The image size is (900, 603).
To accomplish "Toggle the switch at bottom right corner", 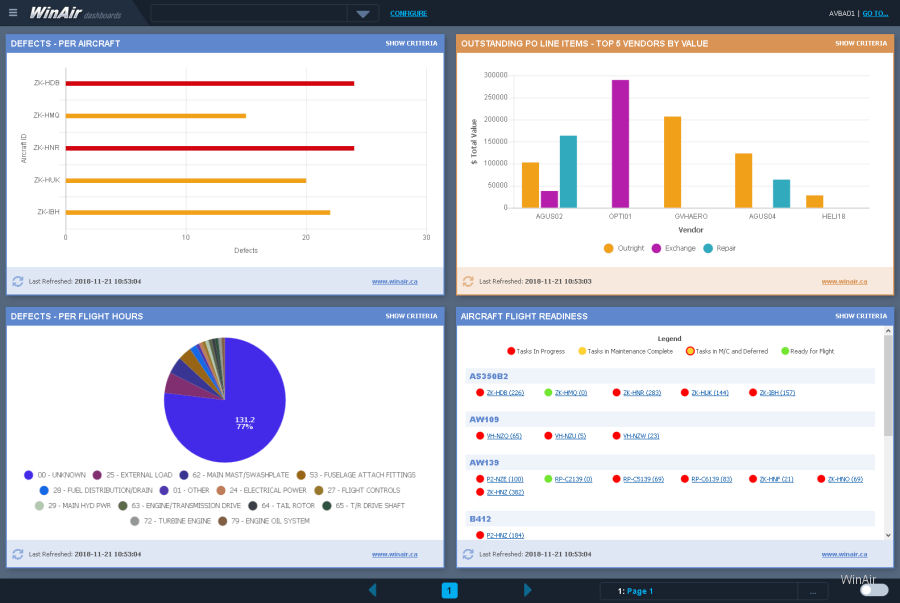I will click(x=873, y=590).
